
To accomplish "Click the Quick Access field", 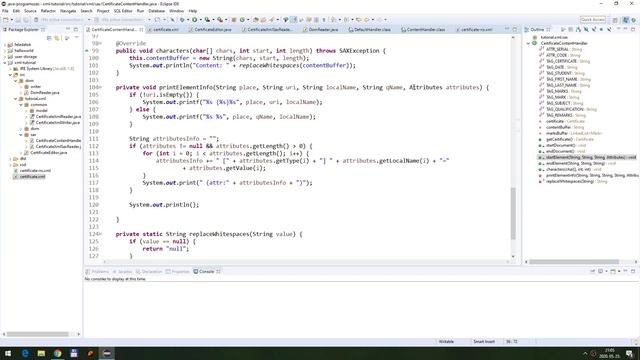I will (x=593, y=20).
